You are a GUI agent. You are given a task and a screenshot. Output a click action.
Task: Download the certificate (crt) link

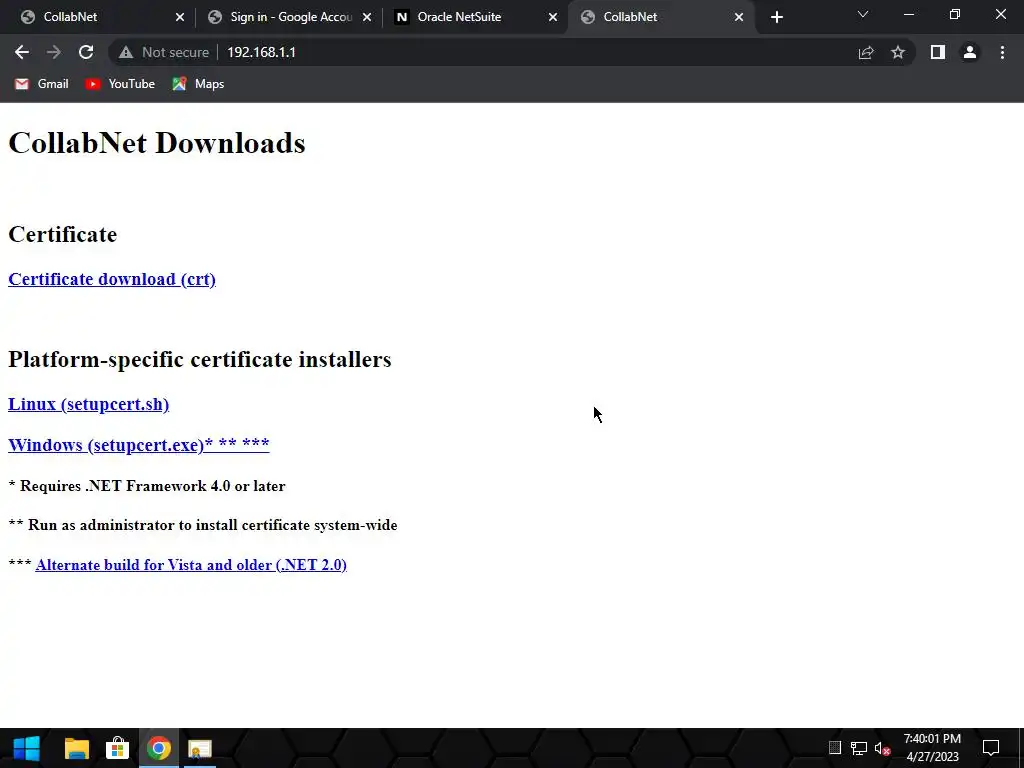[x=112, y=279]
